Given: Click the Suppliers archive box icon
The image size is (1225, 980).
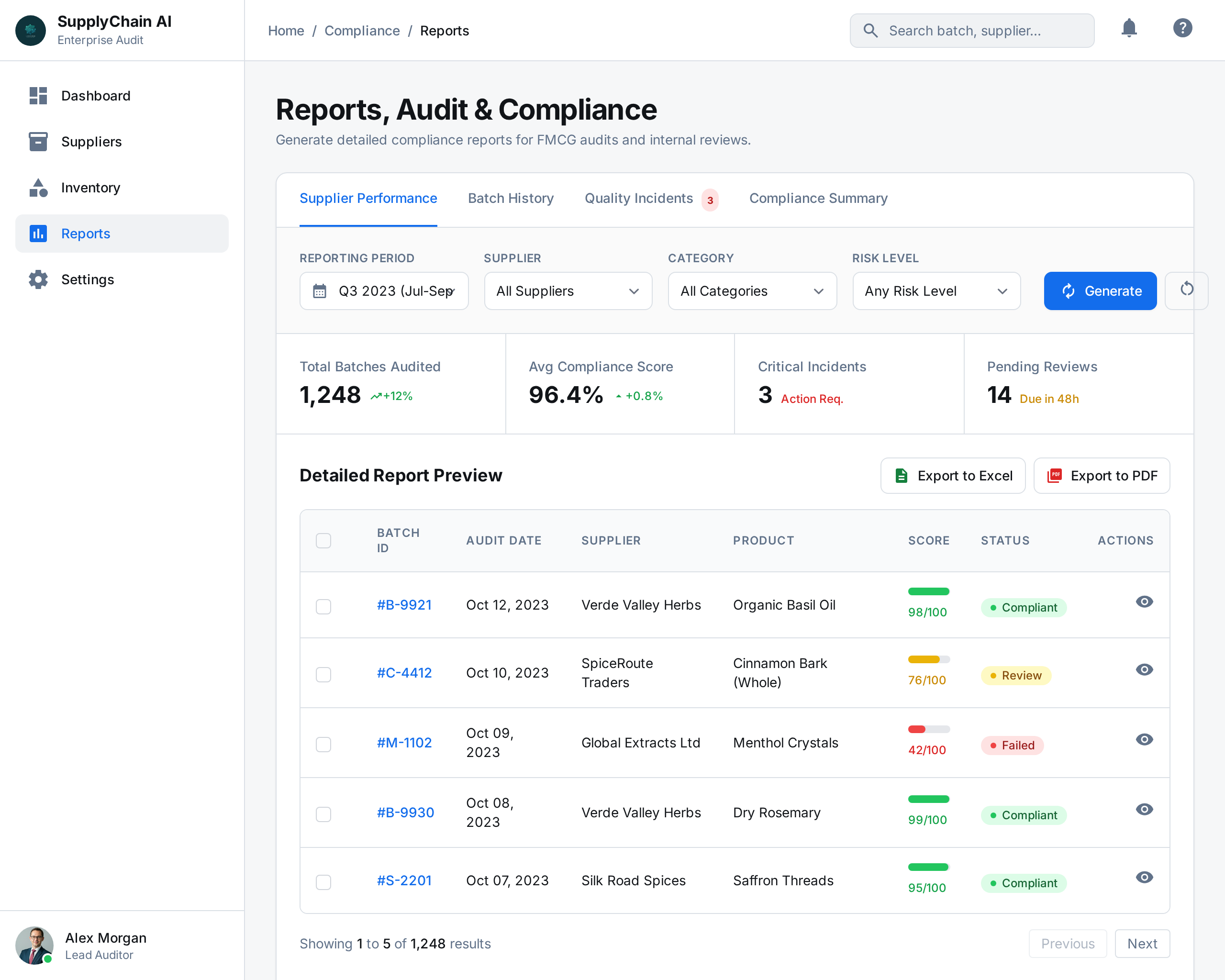Looking at the screenshot, I should (x=38, y=142).
